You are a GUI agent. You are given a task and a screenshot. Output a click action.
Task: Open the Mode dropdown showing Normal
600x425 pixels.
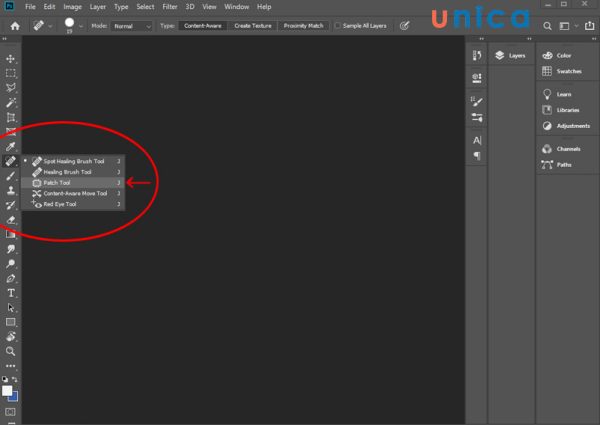tap(131, 26)
